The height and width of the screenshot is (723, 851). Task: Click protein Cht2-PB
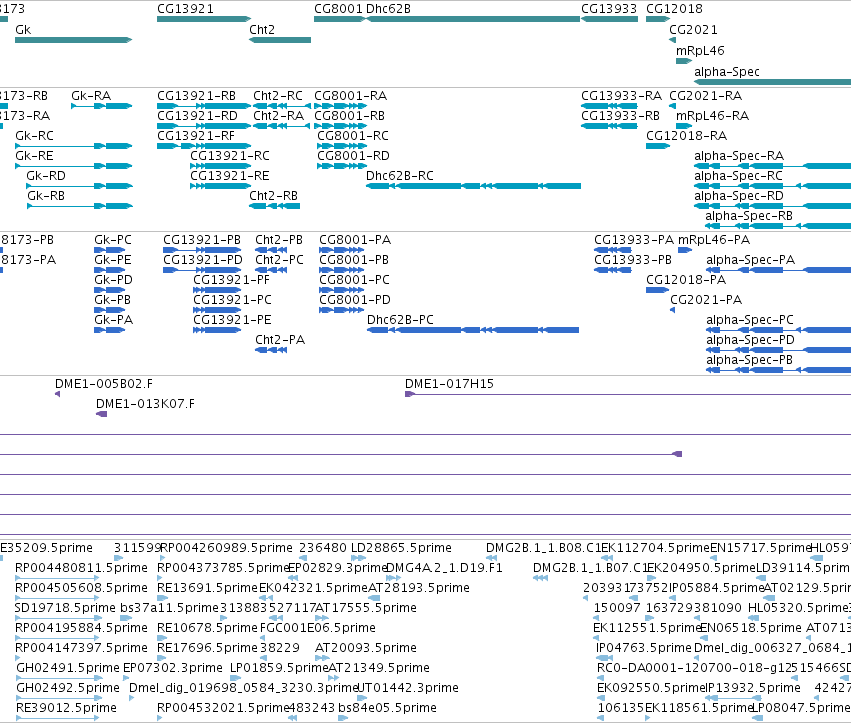271,250
